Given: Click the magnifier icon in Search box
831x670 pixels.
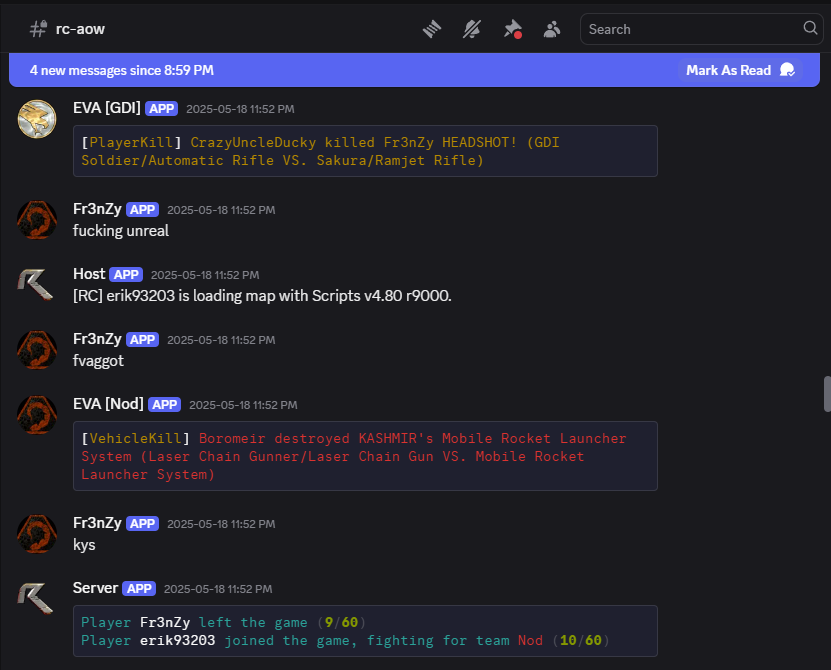Looking at the screenshot, I should [809, 29].
